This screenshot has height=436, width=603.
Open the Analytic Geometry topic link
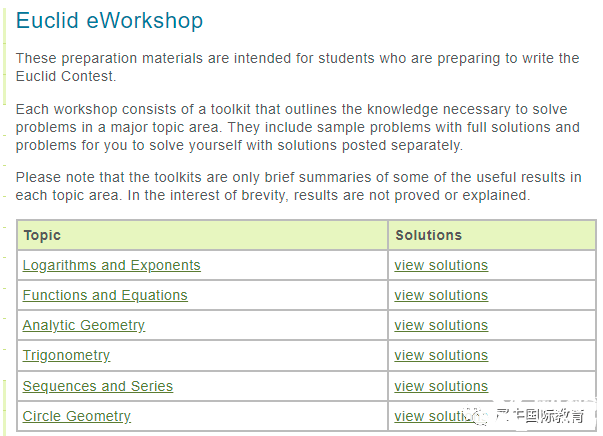(x=83, y=326)
